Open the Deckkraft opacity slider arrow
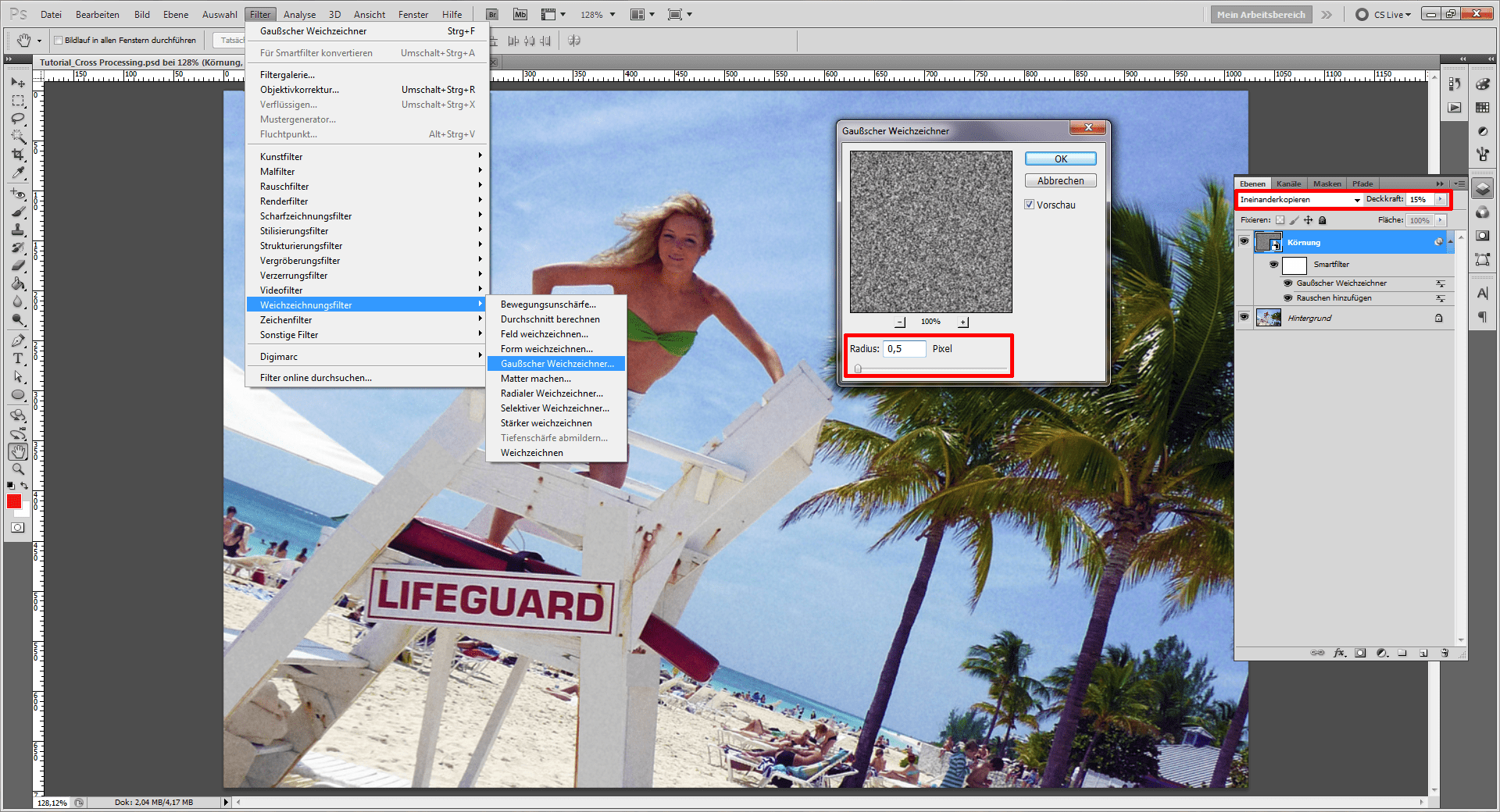Viewport: 1500px width, 812px height. pos(1441,200)
